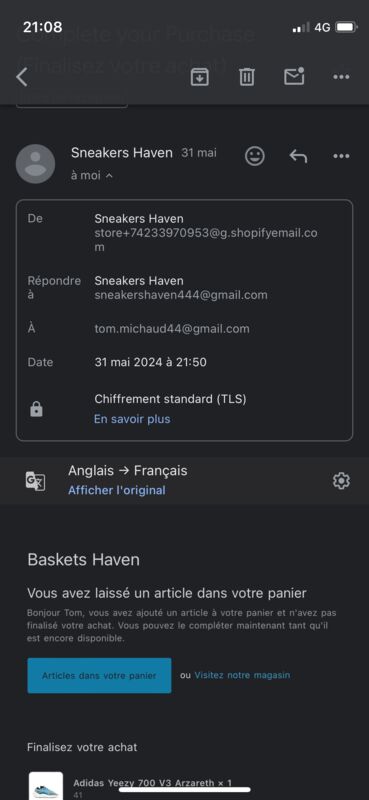Add an emoji reaction to the message
Viewport: 369px width, 800px height.
click(x=255, y=156)
